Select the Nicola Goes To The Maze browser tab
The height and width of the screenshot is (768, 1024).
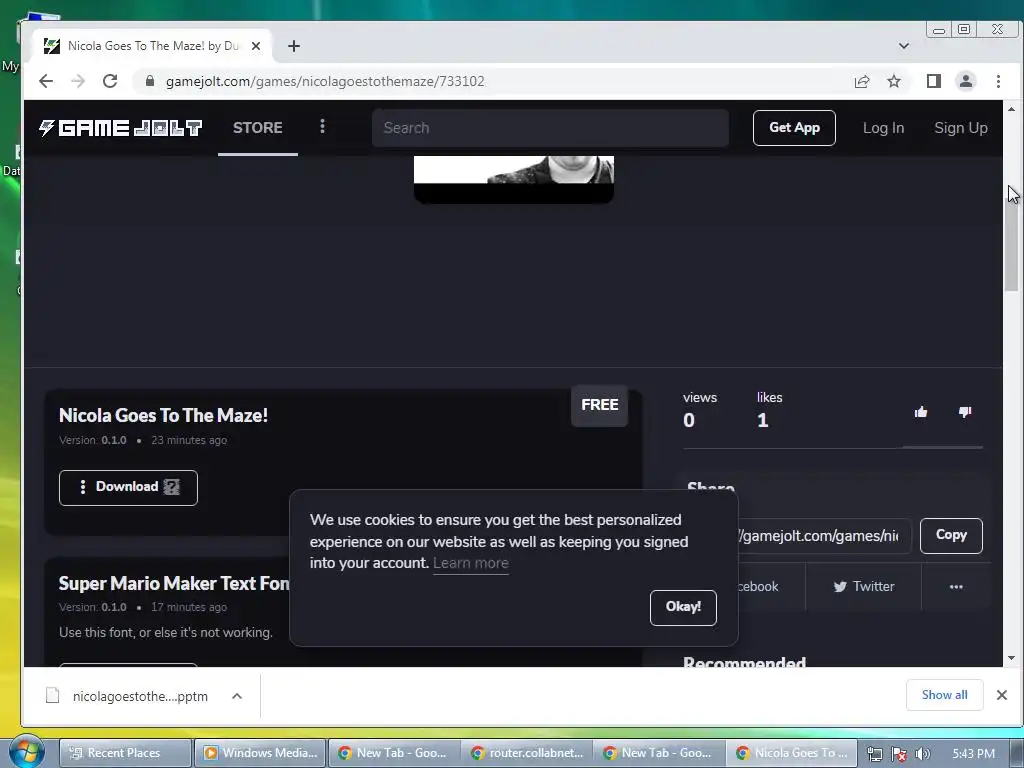(x=152, y=46)
